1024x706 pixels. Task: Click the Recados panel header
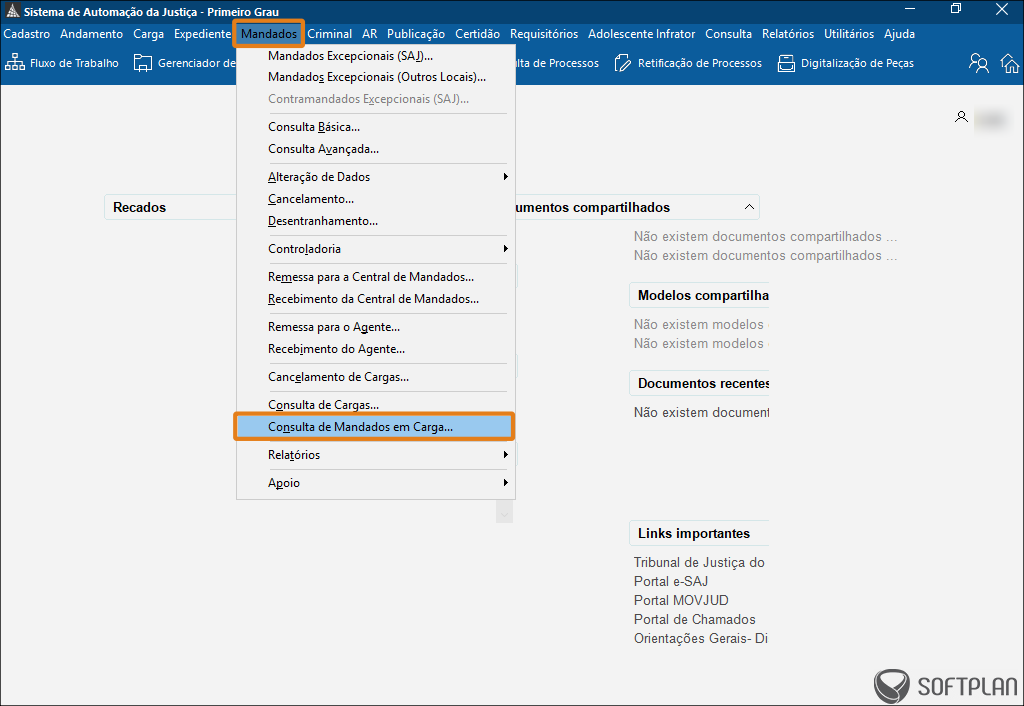(x=140, y=207)
